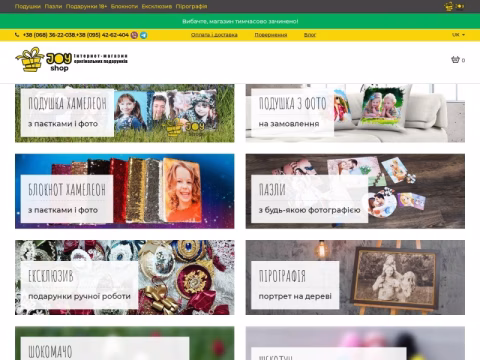Open the Оплата і доставка link
This screenshot has width=480, height=360.
coord(214,35)
